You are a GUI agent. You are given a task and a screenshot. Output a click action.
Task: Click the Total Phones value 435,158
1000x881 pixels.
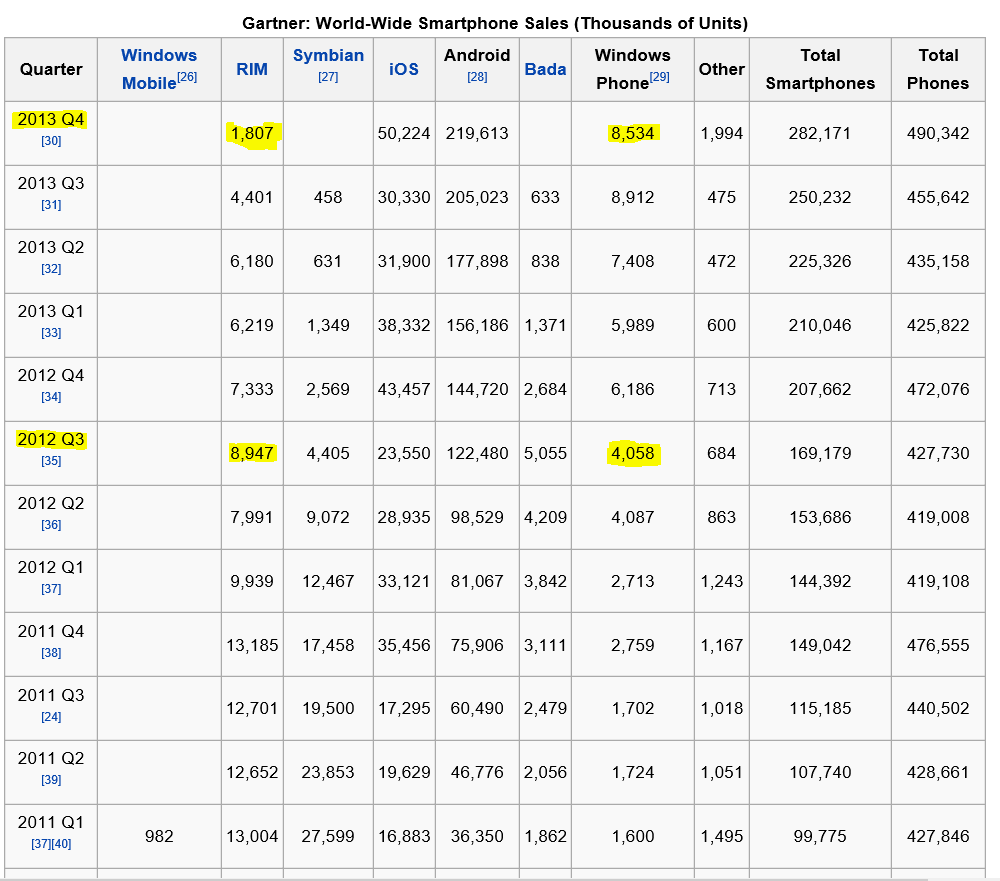click(938, 262)
